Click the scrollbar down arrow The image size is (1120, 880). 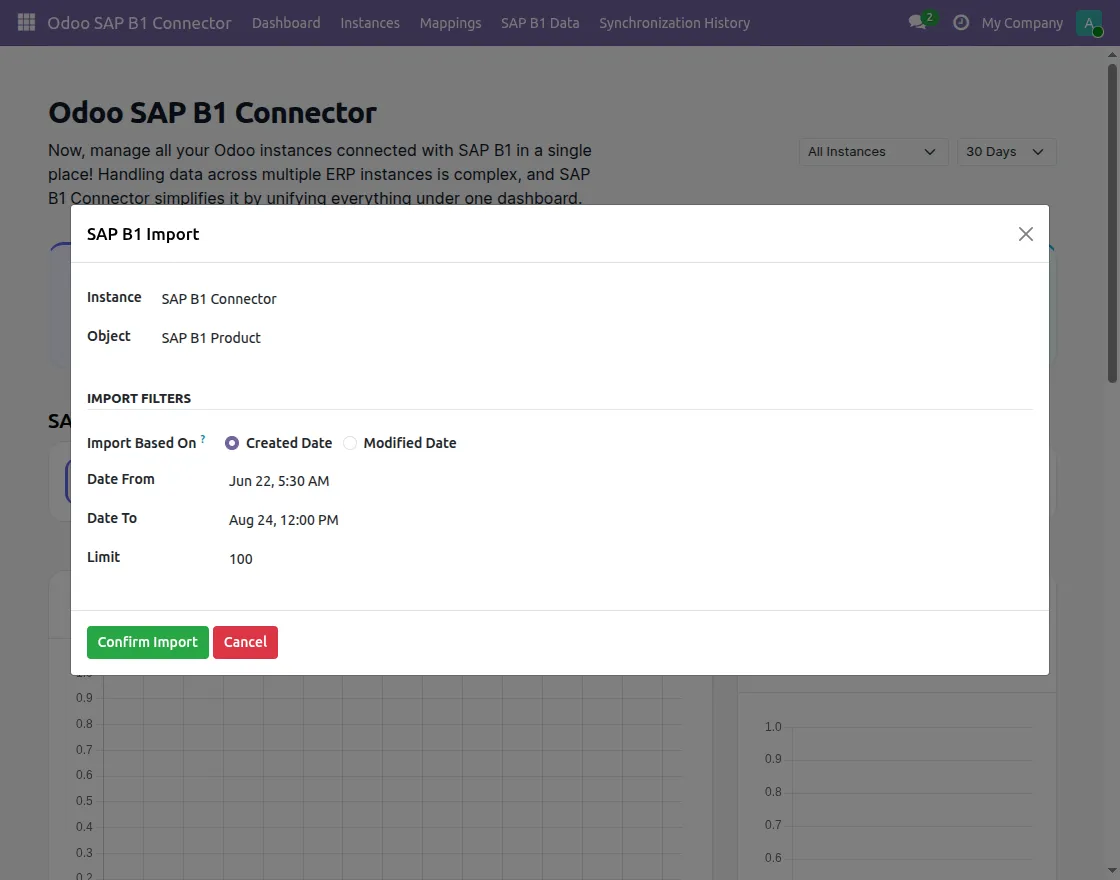(x=1112, y=871)
